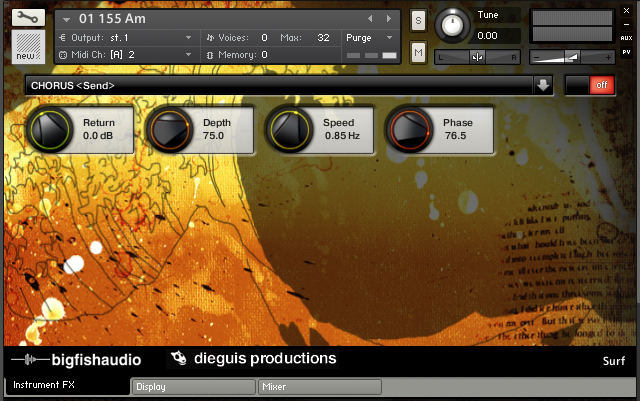
Task: Click the Depth 75.0 value
Action: click(x=213, y=136)
